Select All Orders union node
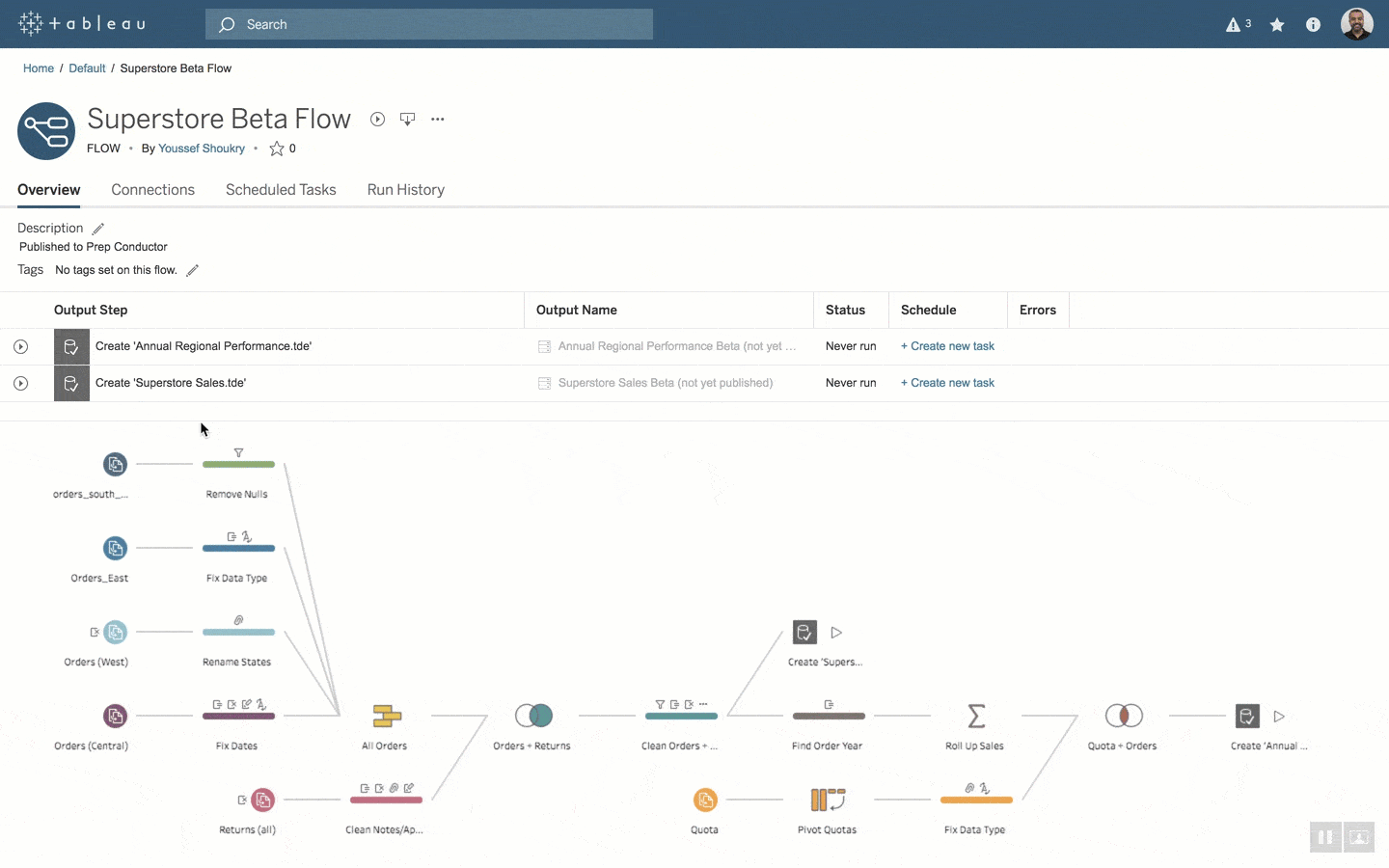 click(x=386, y=716)
